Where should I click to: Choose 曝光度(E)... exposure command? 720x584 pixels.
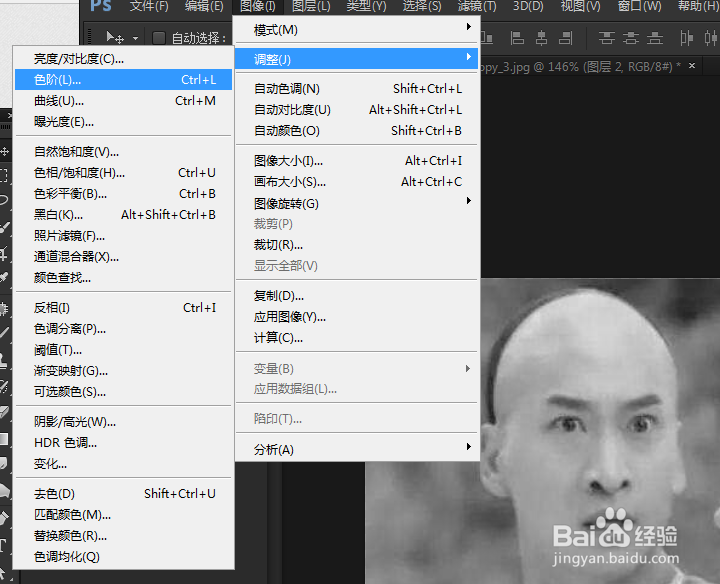click(124, 122)
